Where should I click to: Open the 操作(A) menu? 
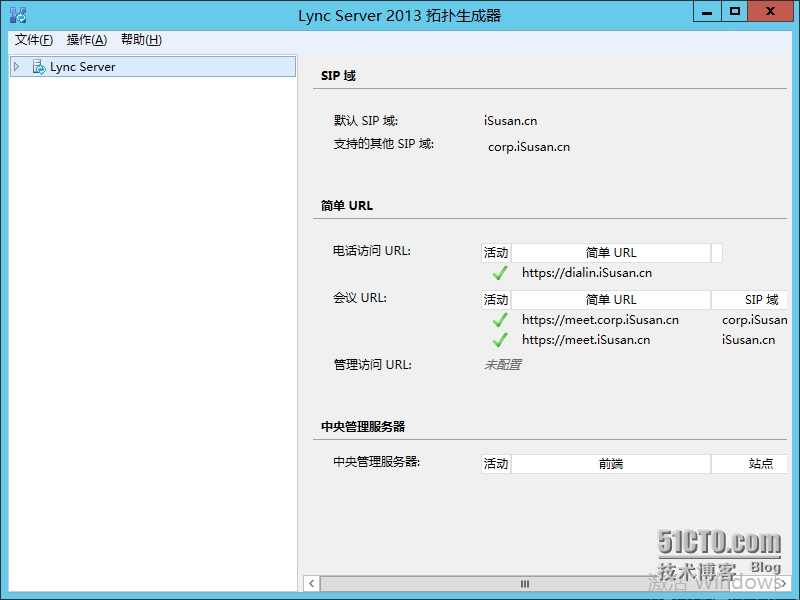[87, 40]
